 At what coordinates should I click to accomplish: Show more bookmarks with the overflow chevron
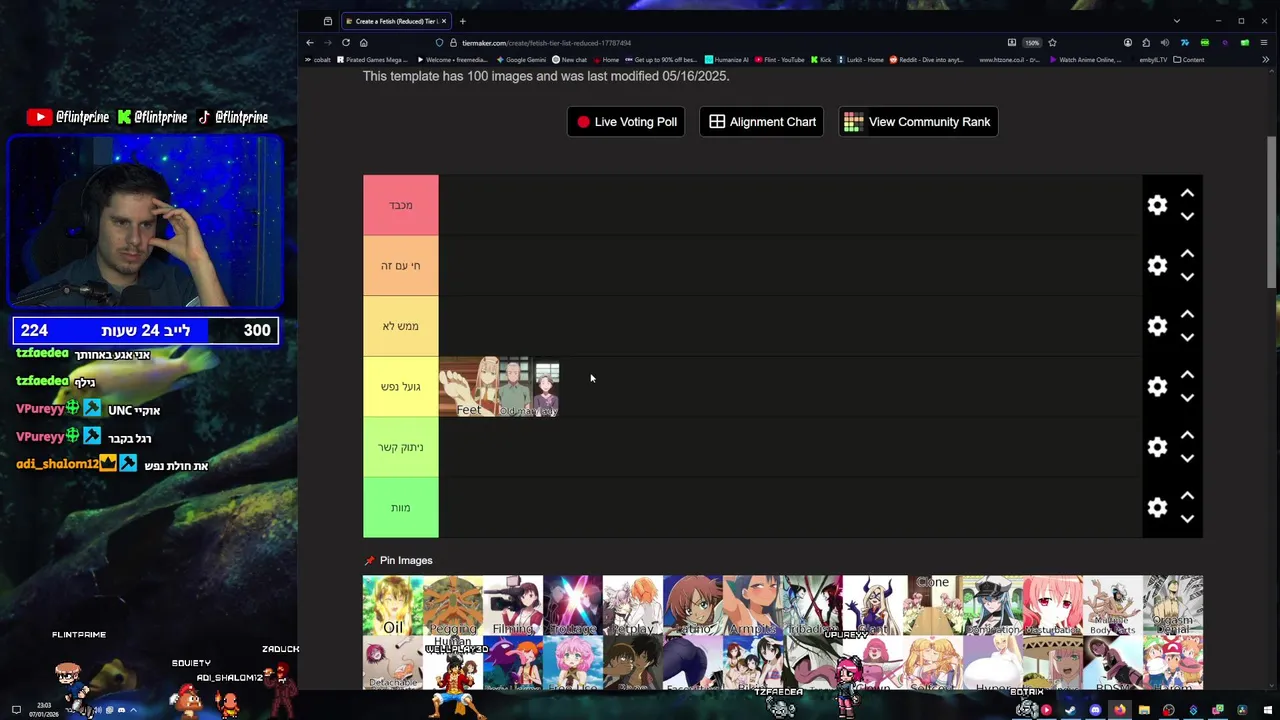1266,60
